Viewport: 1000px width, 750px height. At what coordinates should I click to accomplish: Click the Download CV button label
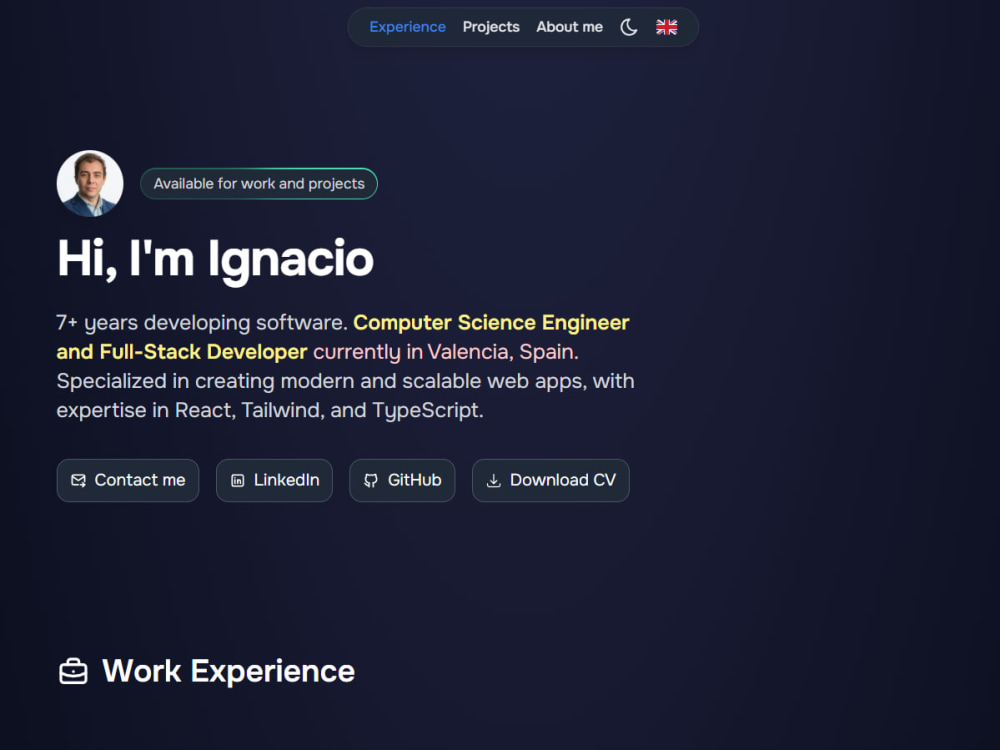click(562, 480)
